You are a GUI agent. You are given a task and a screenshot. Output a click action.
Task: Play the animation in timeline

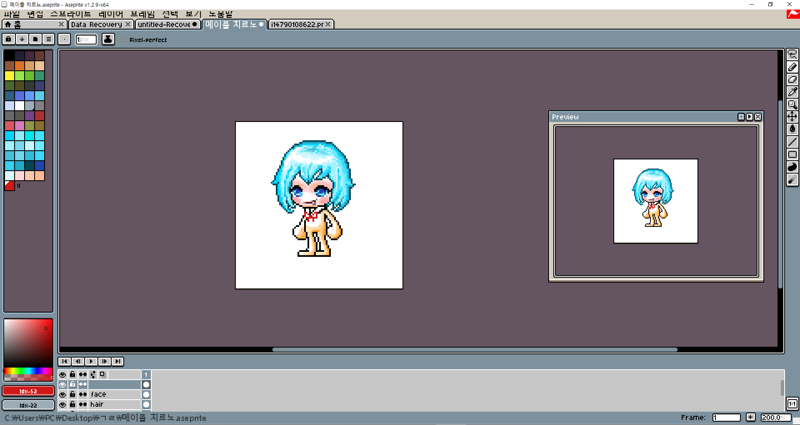tap(91, 361)
